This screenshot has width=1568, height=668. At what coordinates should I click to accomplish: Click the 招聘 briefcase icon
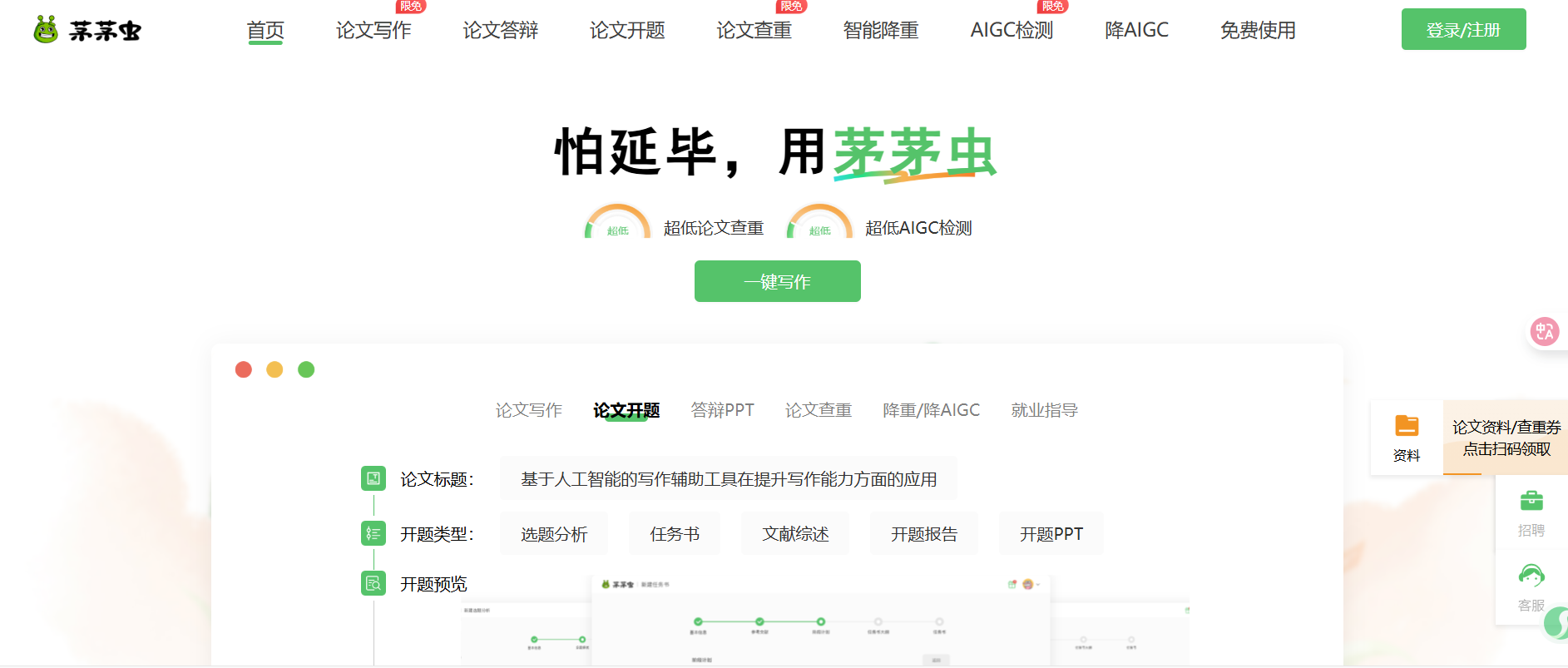click(1531, 501)
